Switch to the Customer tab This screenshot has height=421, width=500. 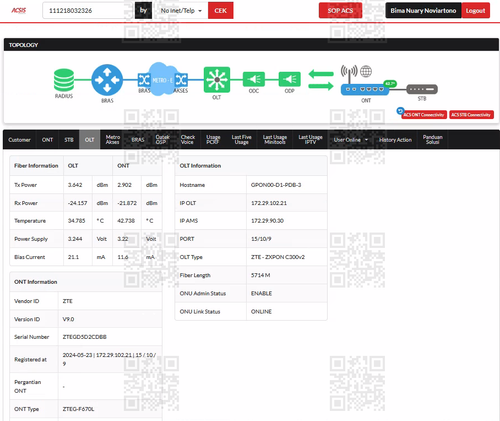coord(19,140)
